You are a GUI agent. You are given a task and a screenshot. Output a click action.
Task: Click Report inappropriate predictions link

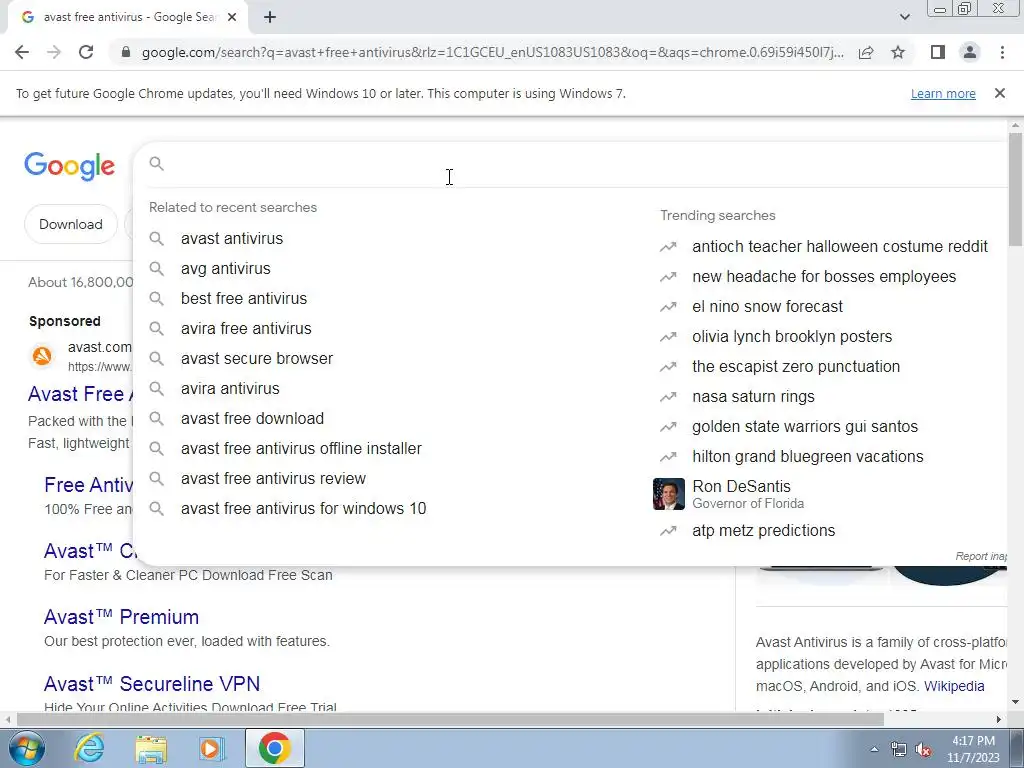point(980,556)
